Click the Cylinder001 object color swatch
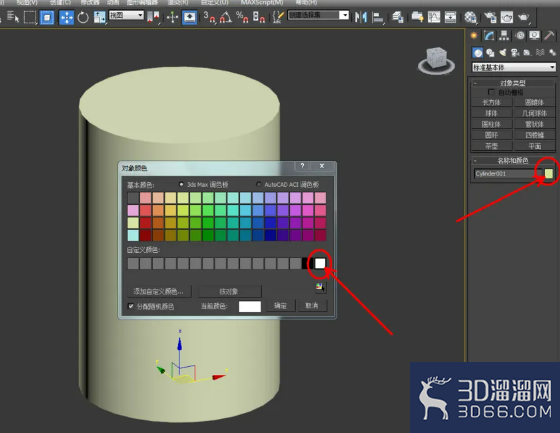The width and height of the screenshot is (560, 433). coord(549,174)
